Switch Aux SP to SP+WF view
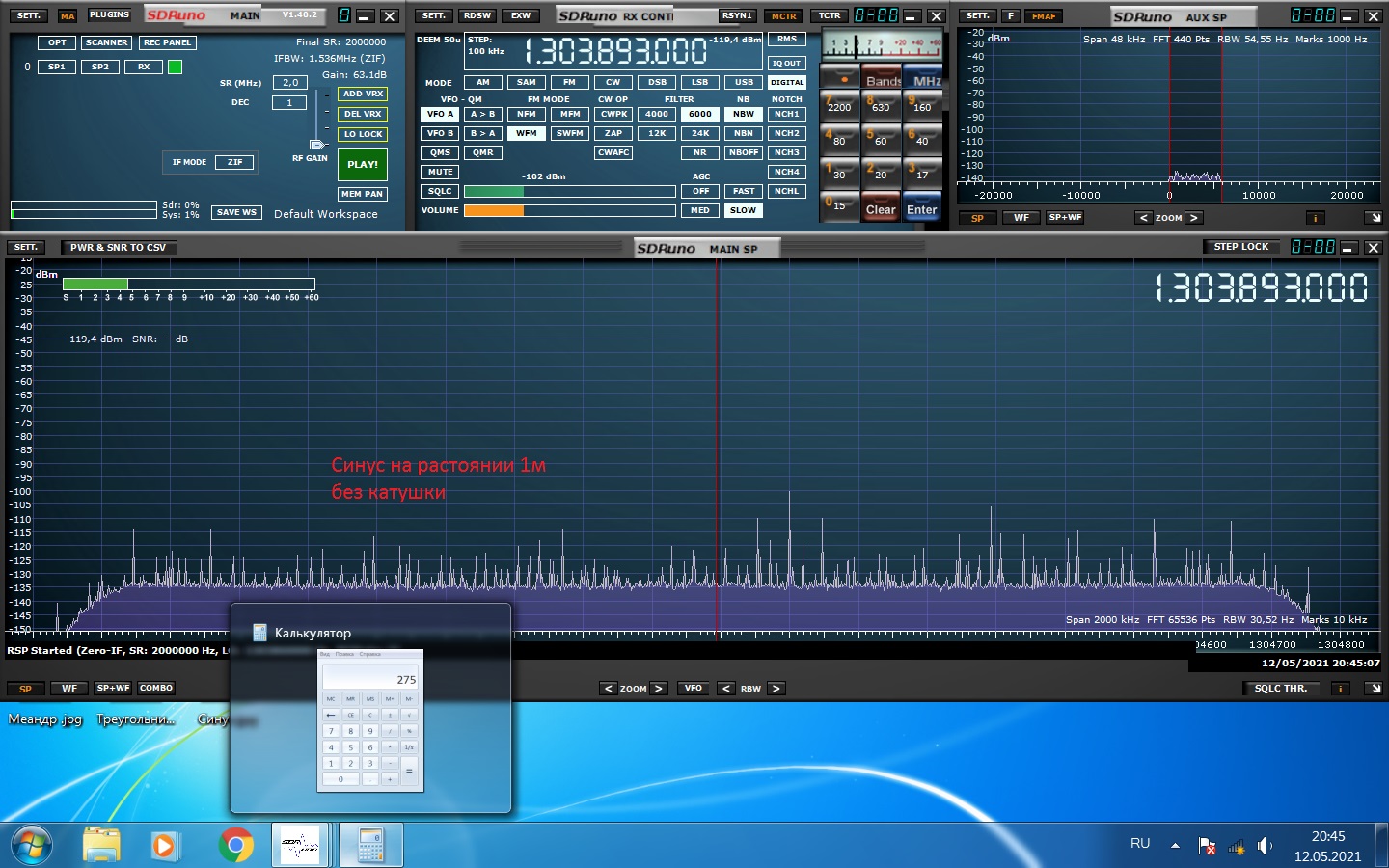This screenshot has width=1389, height=868. (x=1066, y=218)
